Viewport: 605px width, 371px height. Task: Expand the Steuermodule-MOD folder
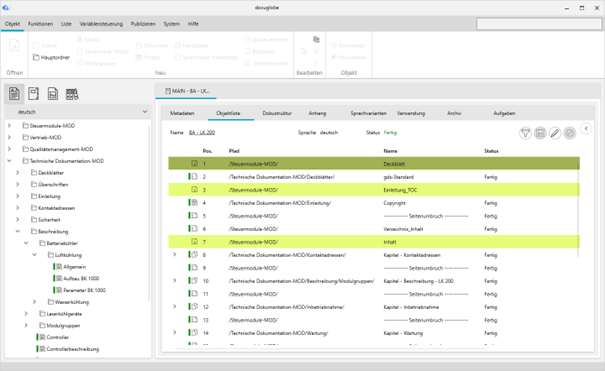9,126
